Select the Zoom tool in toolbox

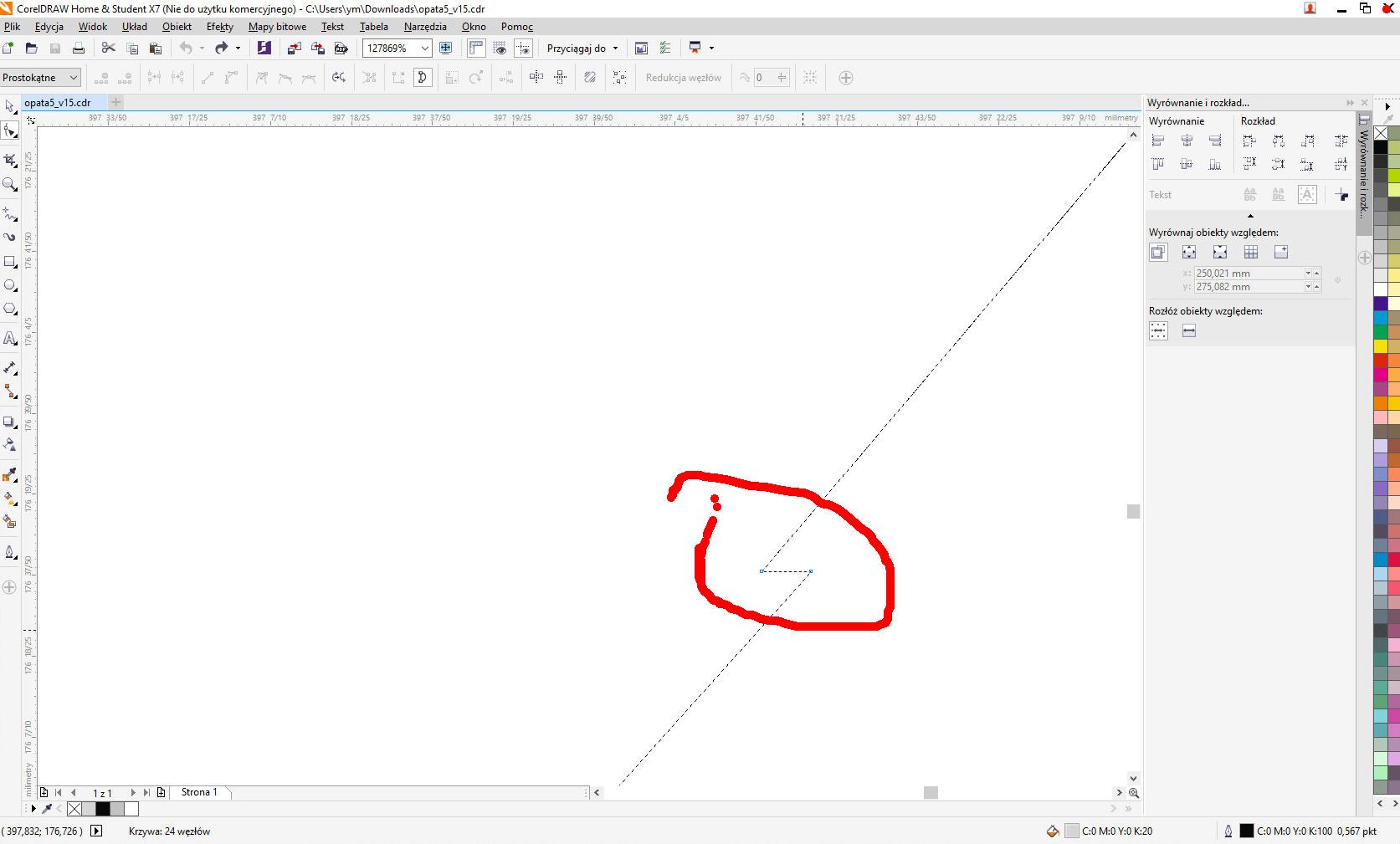[10, 184]
